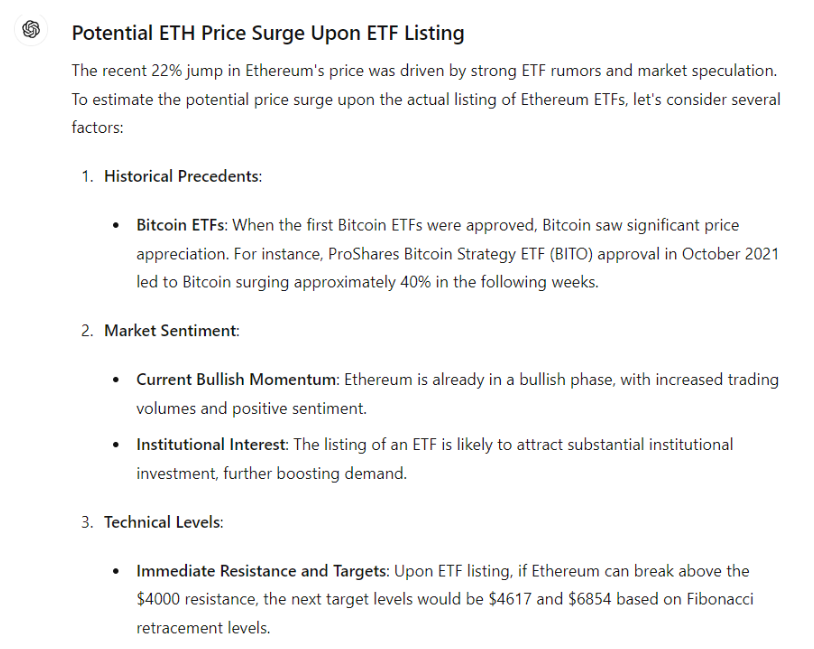Click the bullet dot before "Institutional Interest"
This screenshot has width=814, height=649.
click(x=117, y=444)
